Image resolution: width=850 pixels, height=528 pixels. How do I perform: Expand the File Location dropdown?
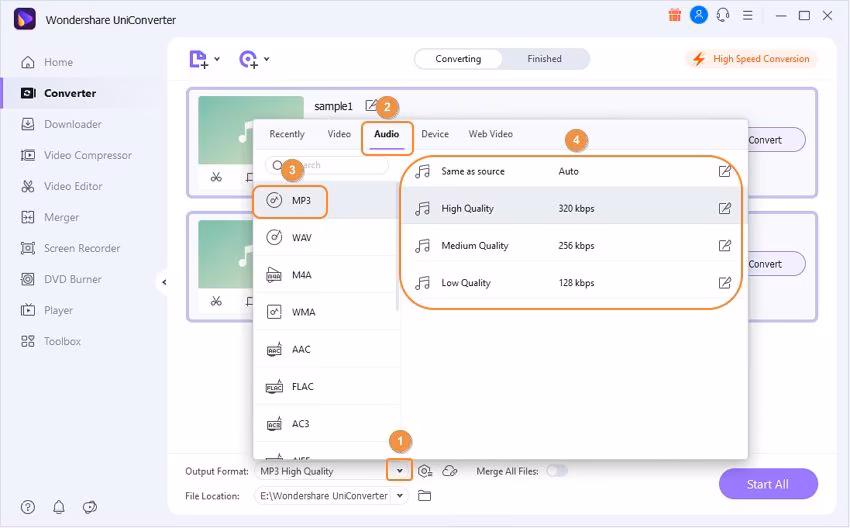(x=400, y=495)
